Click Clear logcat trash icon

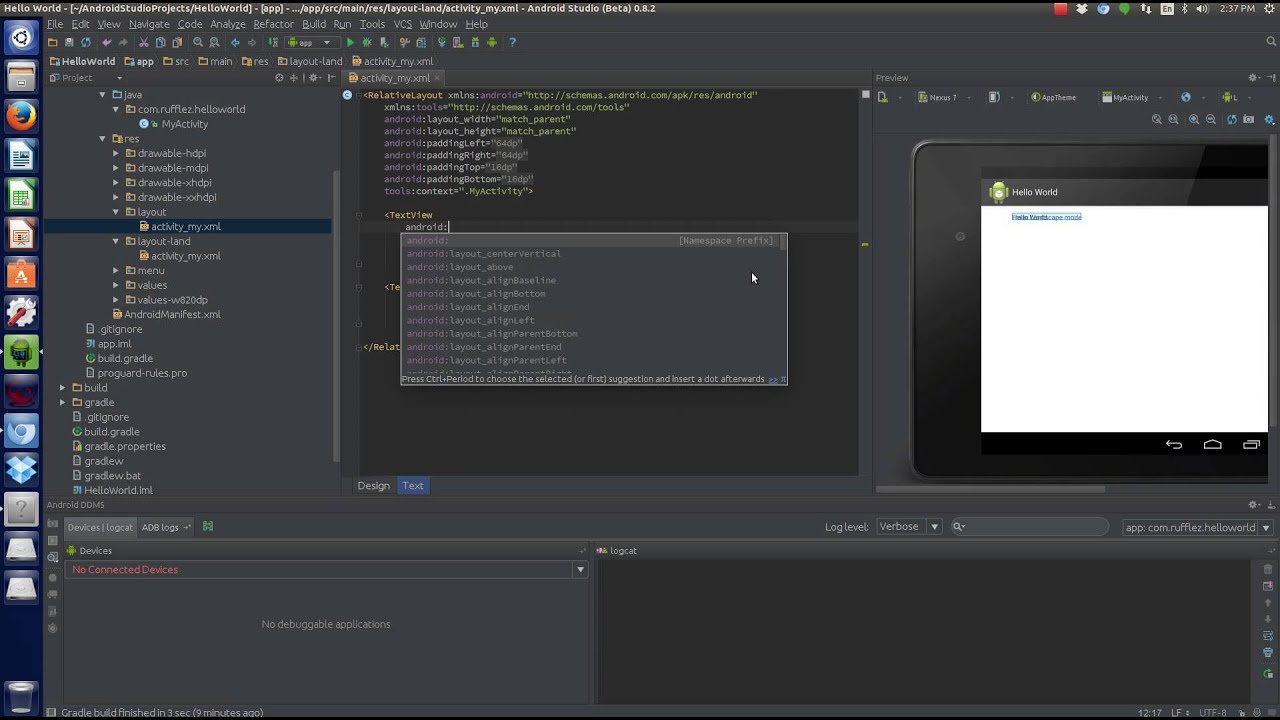coord(1268,569)
